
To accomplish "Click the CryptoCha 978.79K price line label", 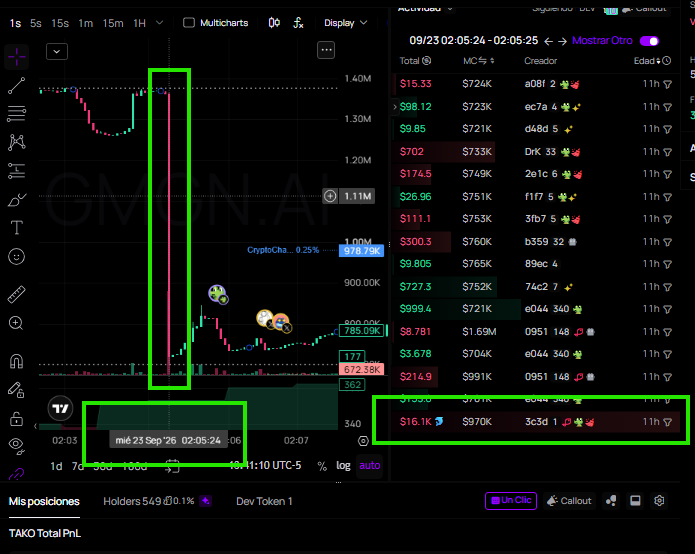I will pyautogui.click(x=362, y=251).
